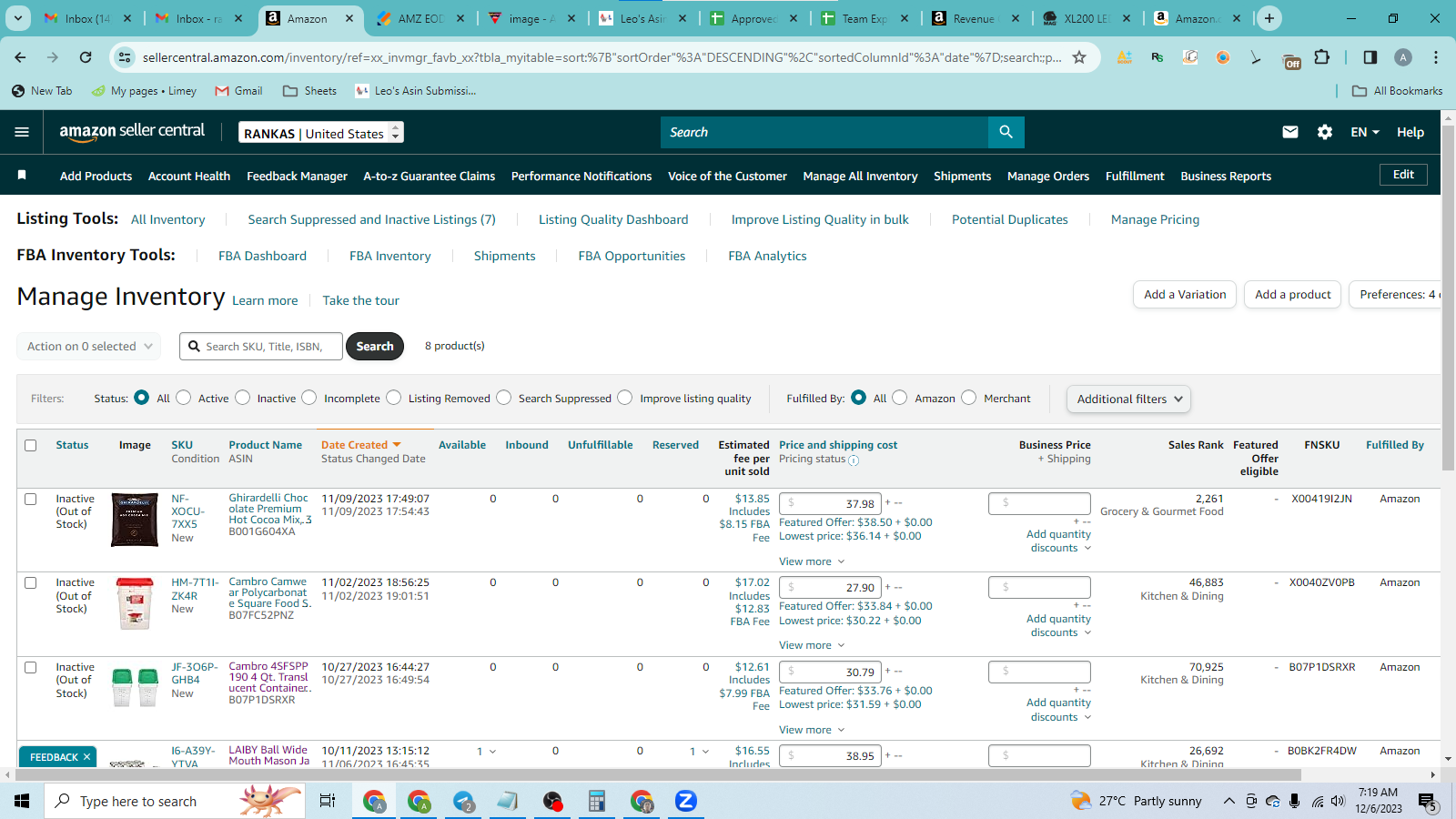
Task: Filter by Fulfilled By Merchant
Action: [x=969, y=398]
